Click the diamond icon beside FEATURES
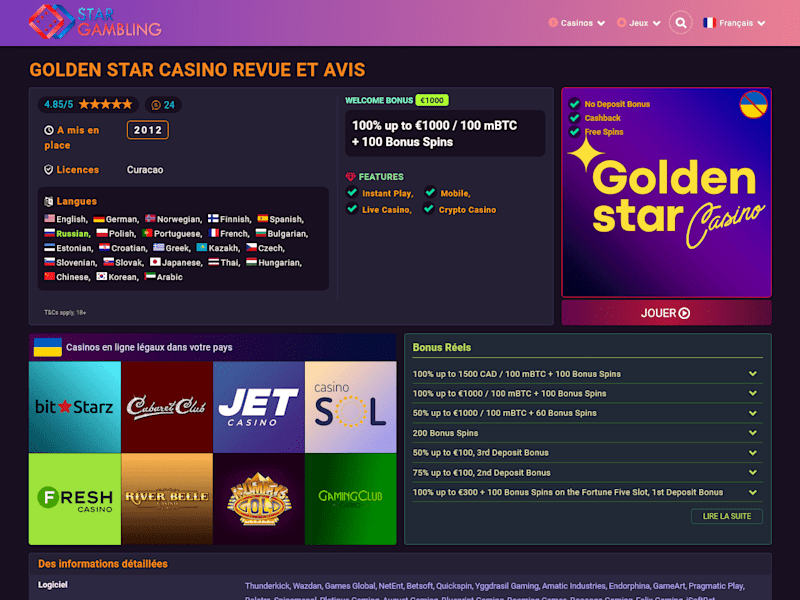Screen dimensions: 800x600 351,177
